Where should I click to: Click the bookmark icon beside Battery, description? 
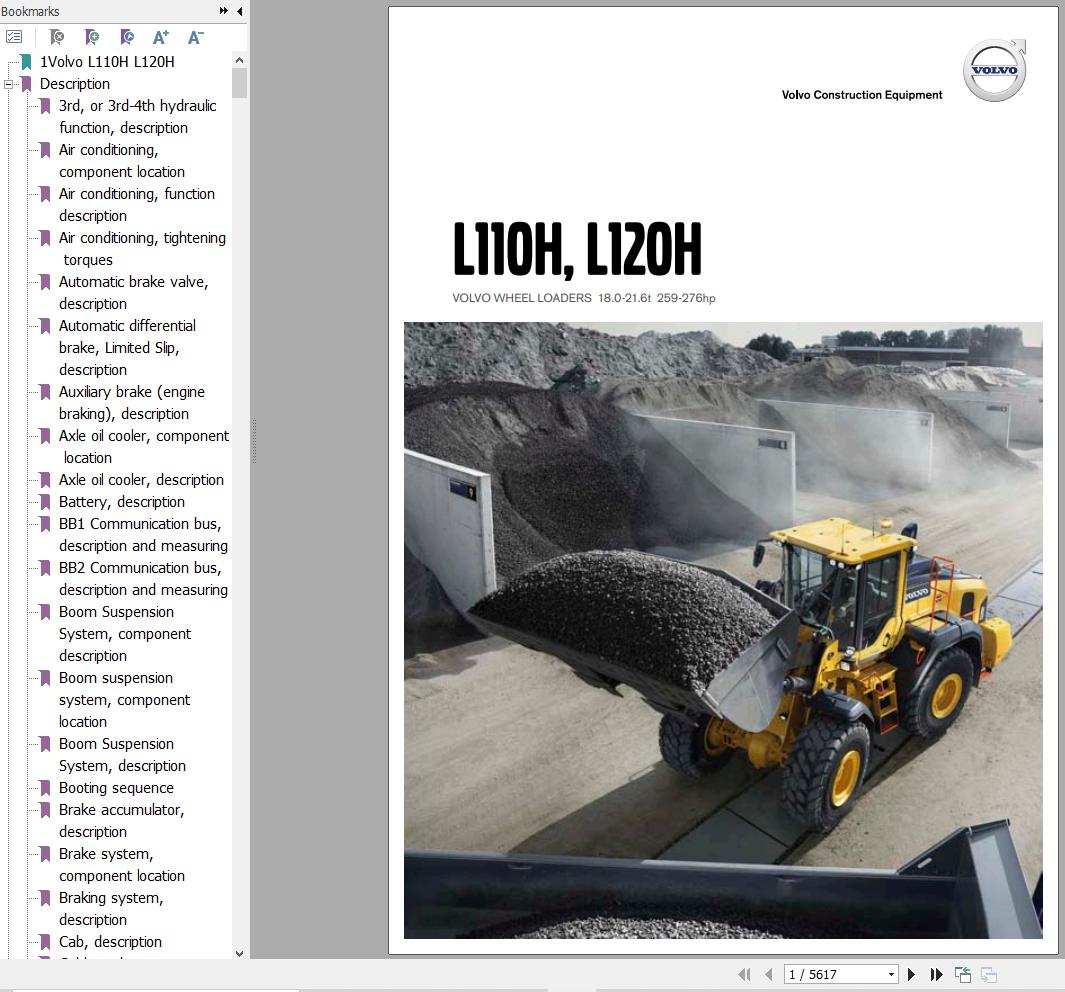point(45,502)
